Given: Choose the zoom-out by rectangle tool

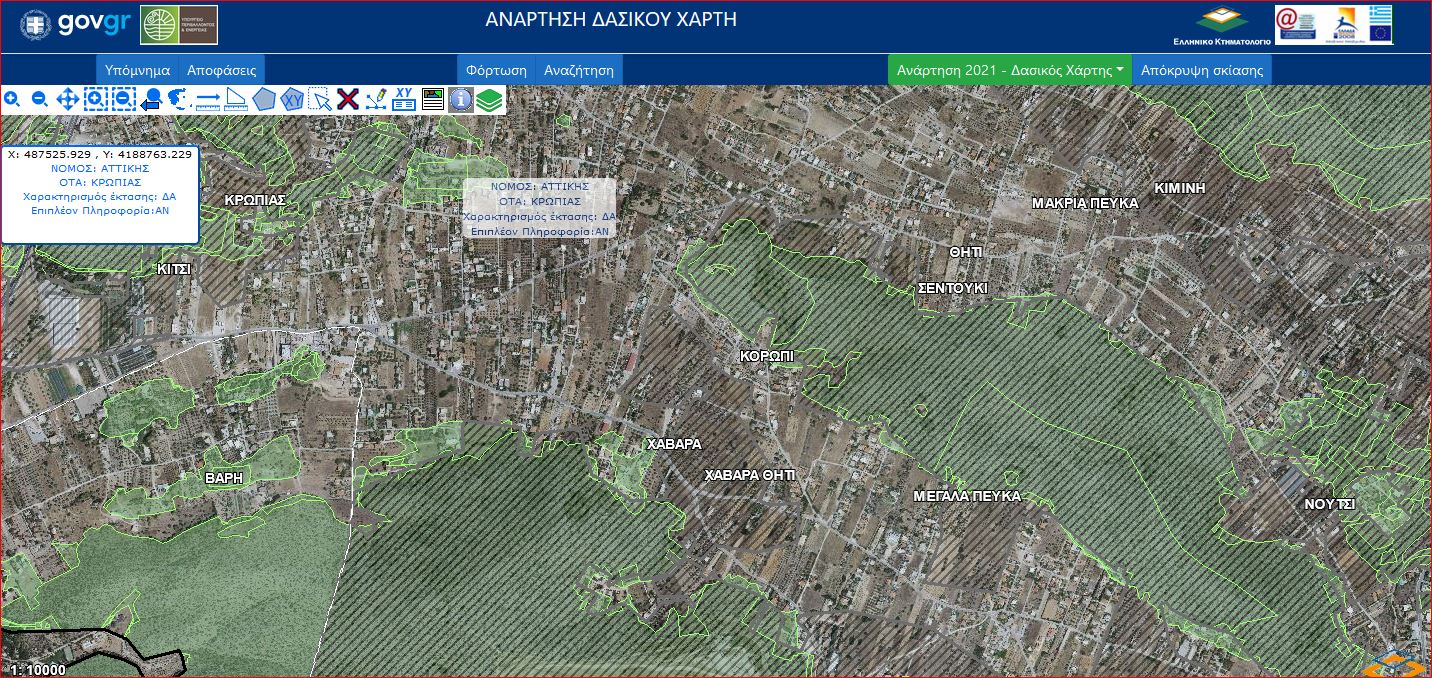Looking at the screenshot, I should click(x=122, y=99).
